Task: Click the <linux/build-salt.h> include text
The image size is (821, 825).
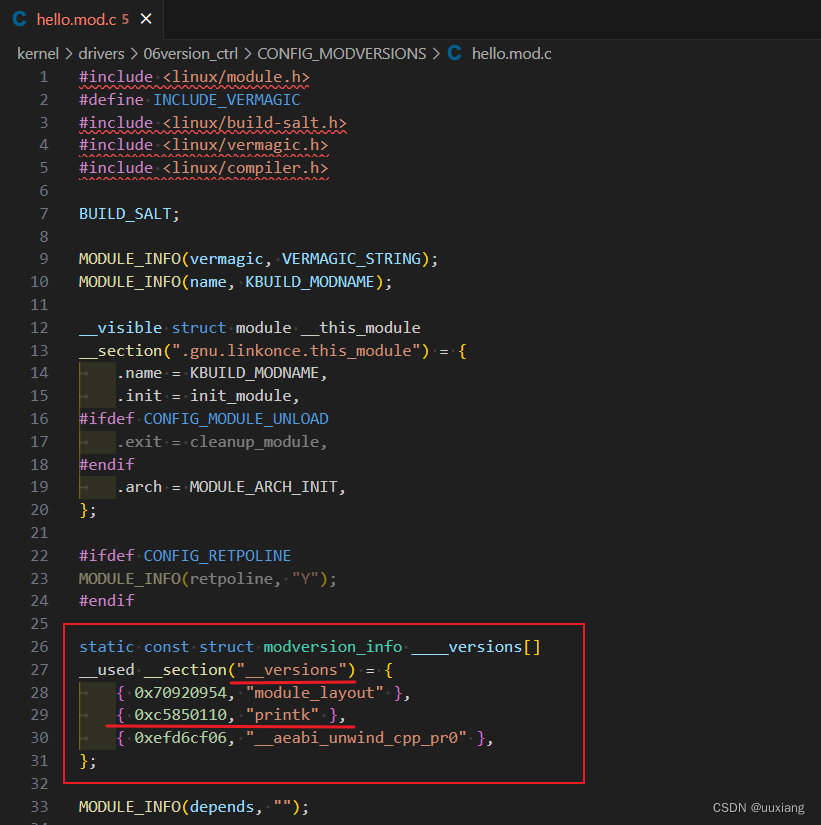Action: click(255, 123)
